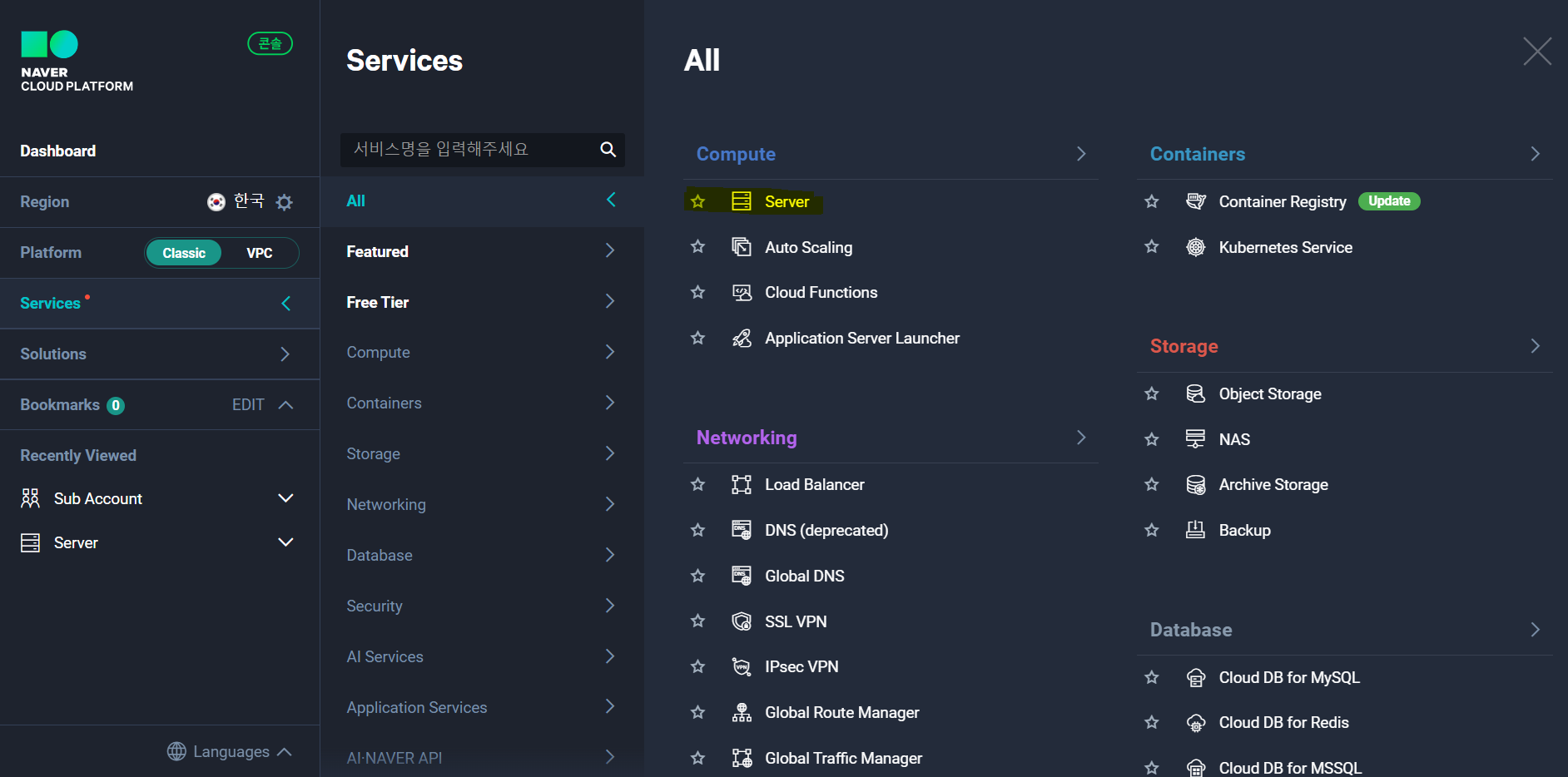This screenshot has height=777, width=1568.
Task: Collapse the Bookmarks section arrow
Action: (x=285, y=405)
